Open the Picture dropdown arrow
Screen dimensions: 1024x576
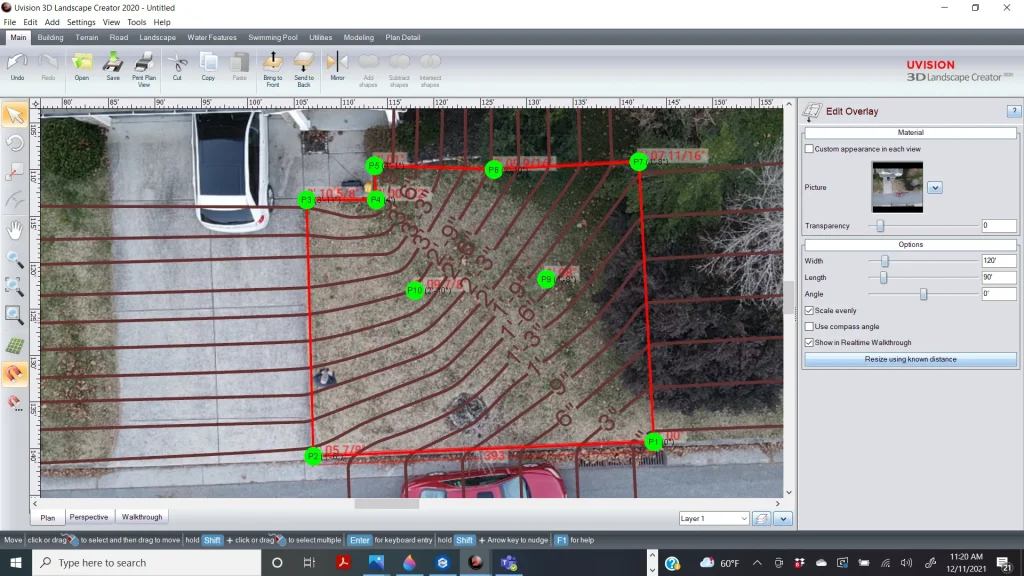click(x=935, y=187)
